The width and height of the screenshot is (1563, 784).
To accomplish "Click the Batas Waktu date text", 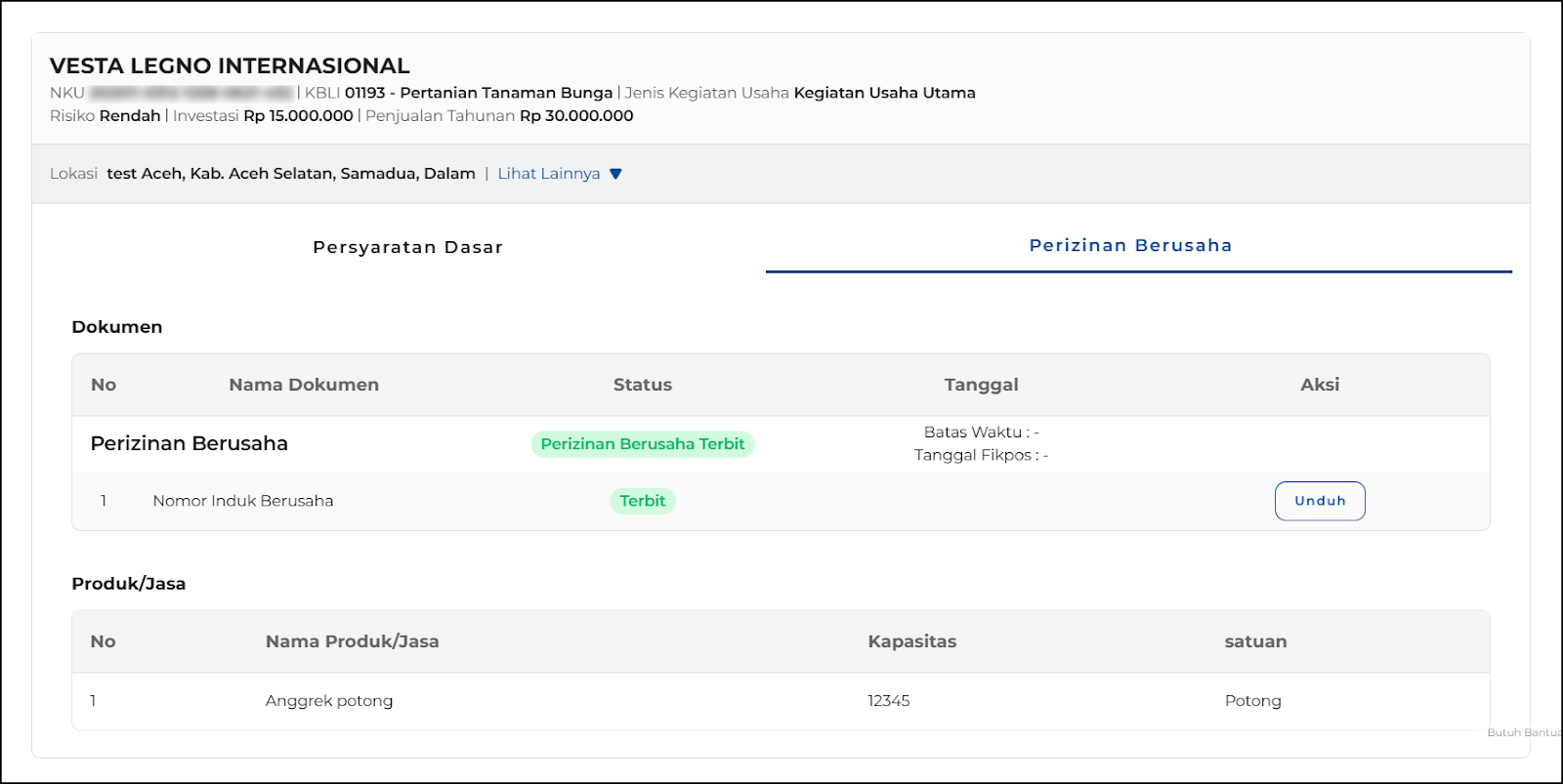I will pos(981,432).
